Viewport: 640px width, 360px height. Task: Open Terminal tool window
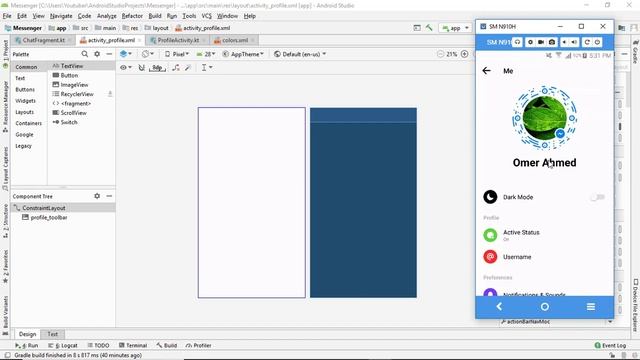coord(133,345)
